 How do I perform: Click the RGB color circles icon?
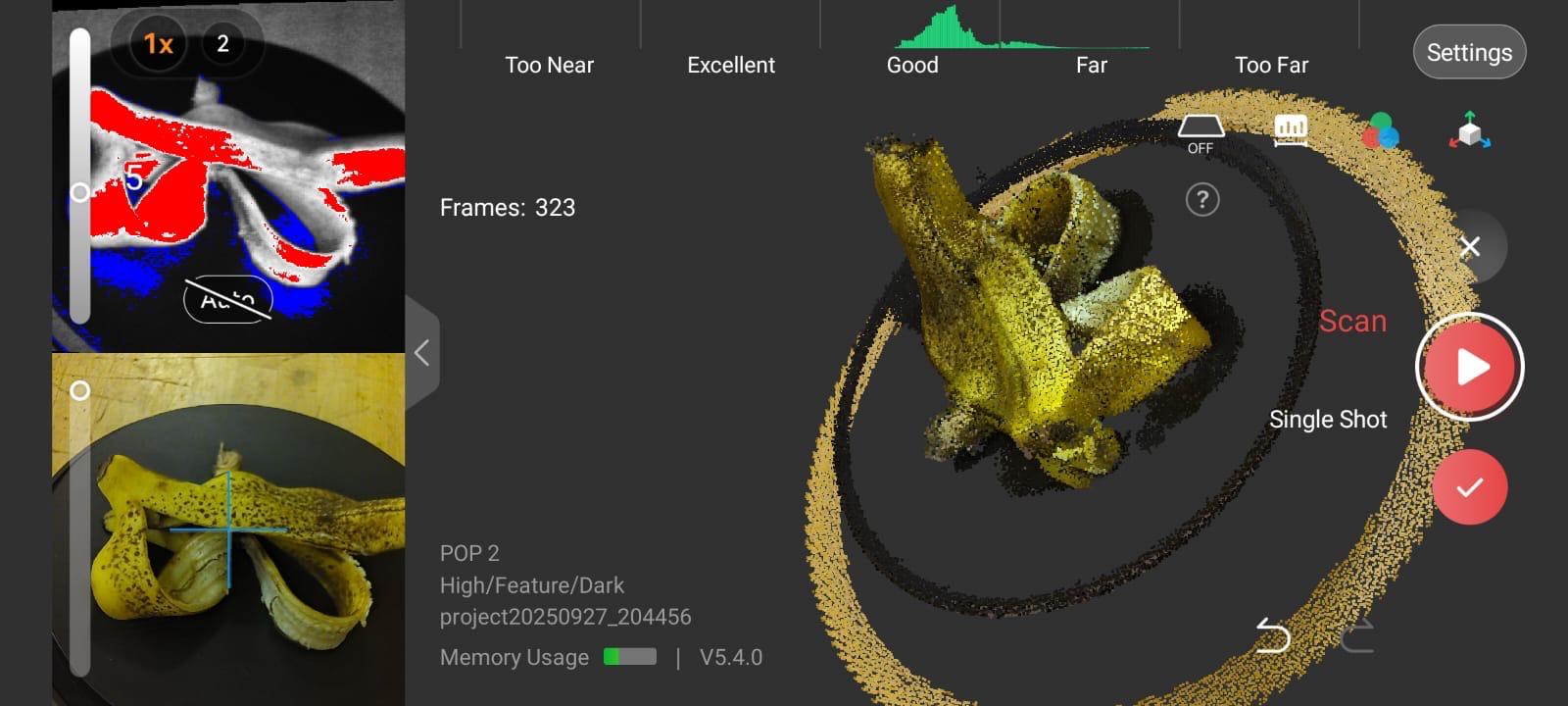[1380, 130]
